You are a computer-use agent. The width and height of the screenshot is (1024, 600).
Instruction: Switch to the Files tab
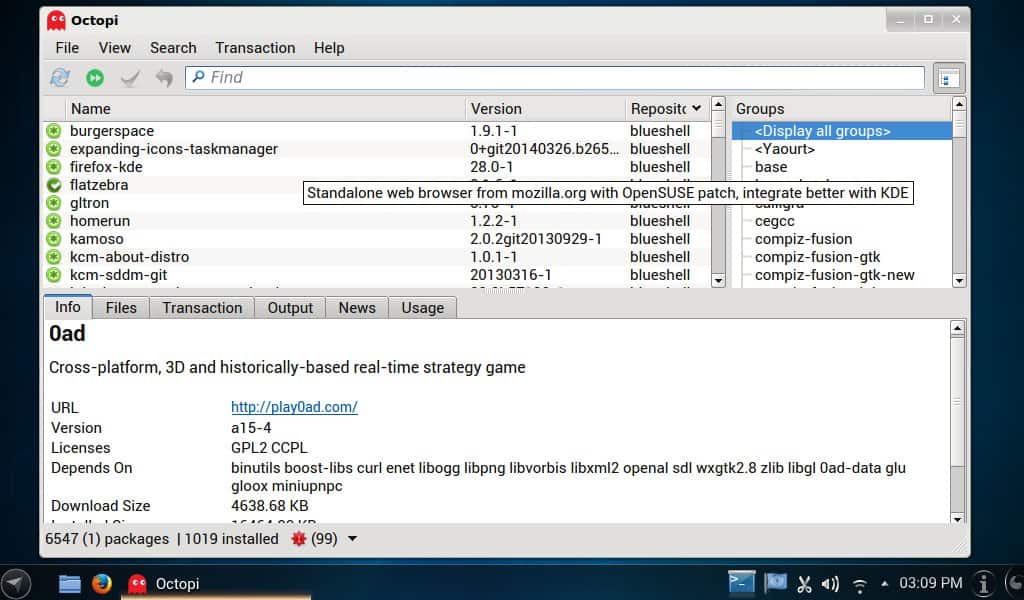[121, 308]
